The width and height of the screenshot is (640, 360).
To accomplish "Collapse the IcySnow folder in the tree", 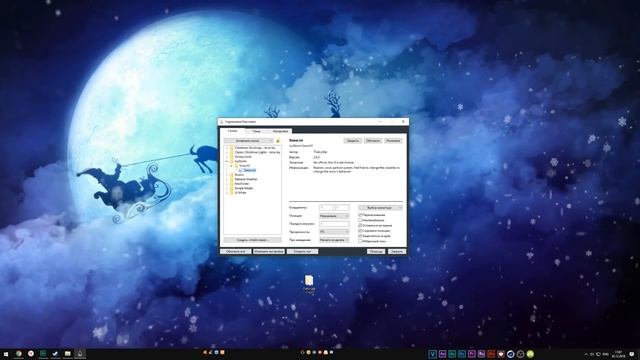I will coord(227,161).
